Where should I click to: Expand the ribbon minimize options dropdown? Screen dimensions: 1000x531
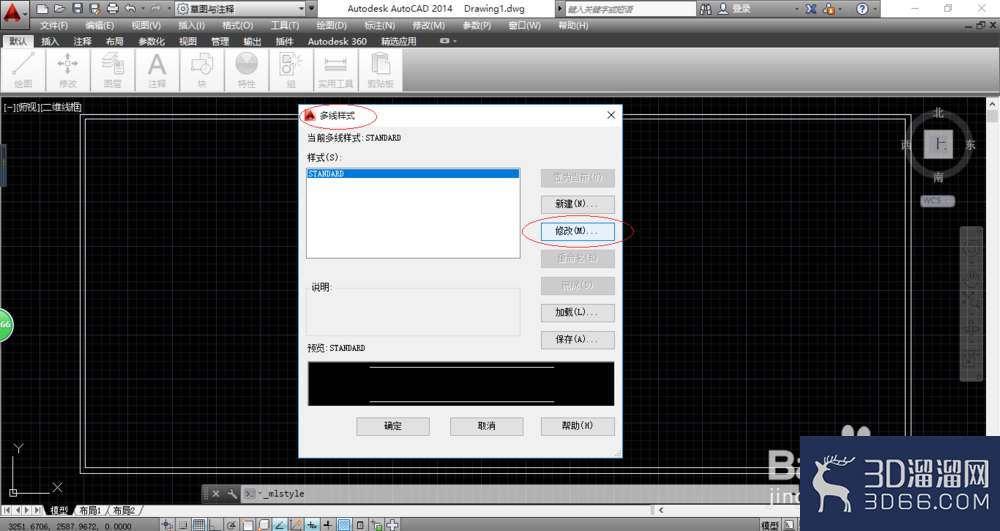[x=455, y=41]
